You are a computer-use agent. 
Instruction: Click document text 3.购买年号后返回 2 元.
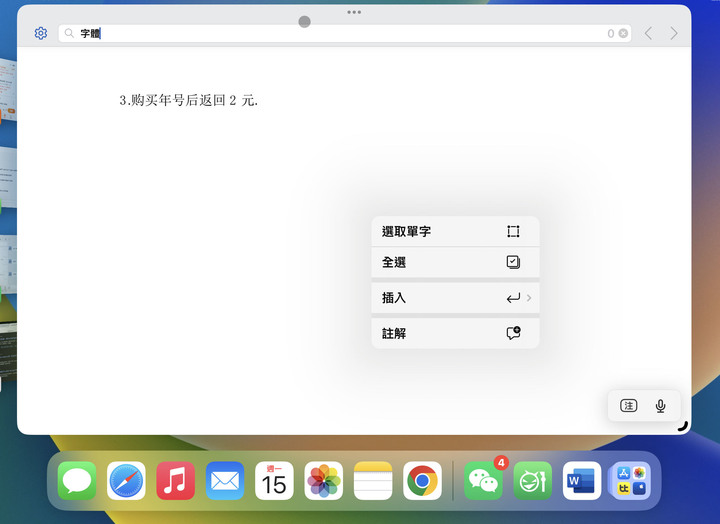click(189, 100)
